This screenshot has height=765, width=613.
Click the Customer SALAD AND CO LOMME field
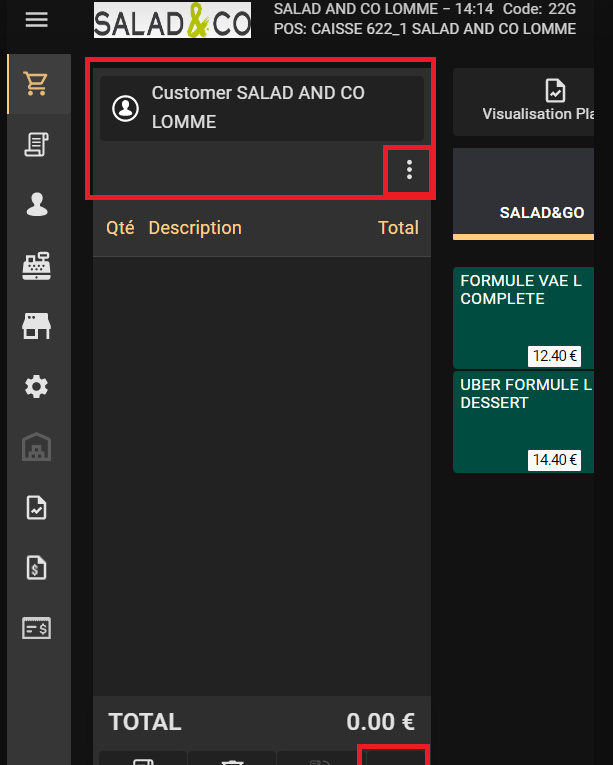point(262,108)
